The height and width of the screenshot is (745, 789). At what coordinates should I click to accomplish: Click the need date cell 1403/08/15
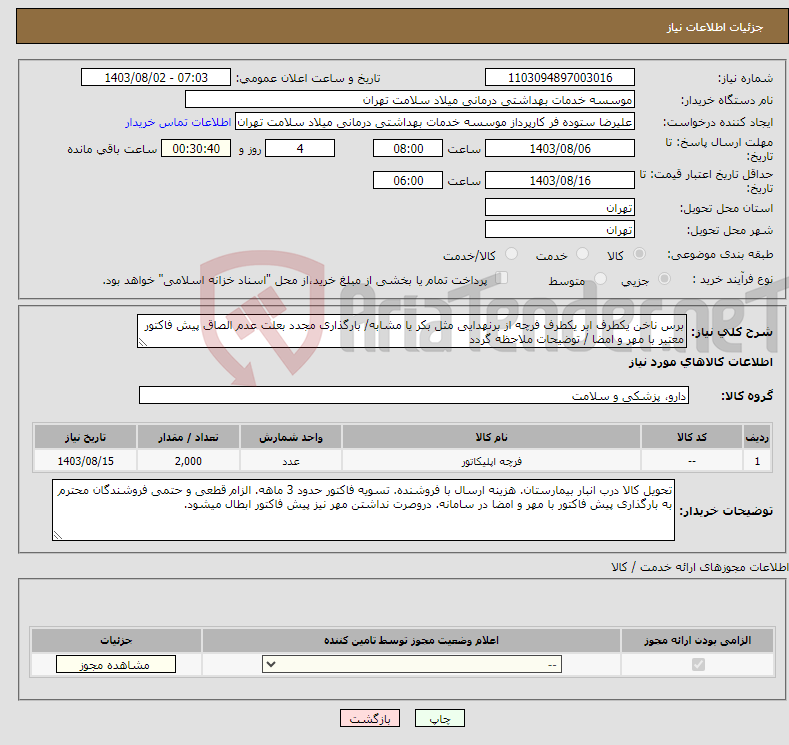86,461
